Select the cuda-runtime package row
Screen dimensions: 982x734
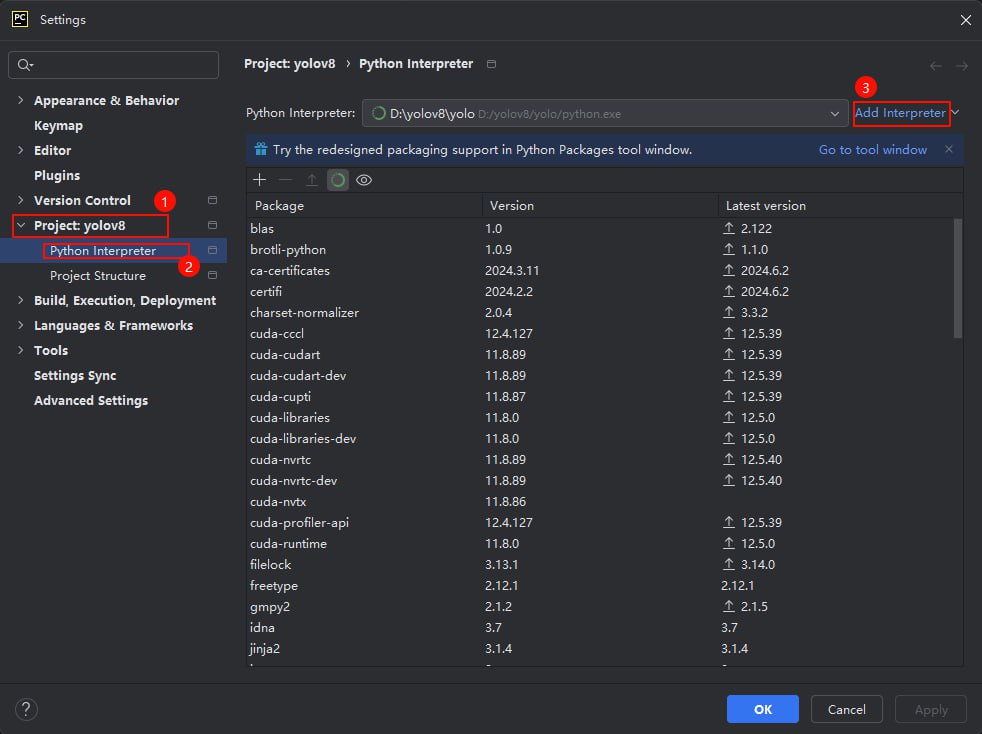coord(600,544)
